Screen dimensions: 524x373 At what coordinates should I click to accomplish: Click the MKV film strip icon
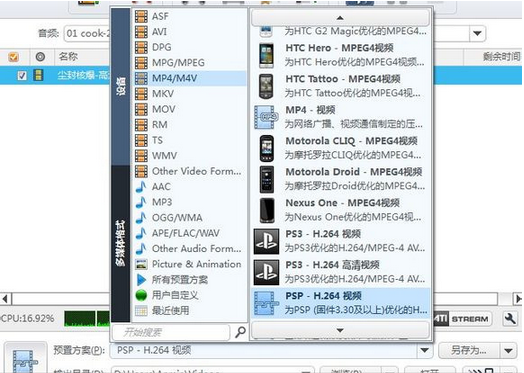pos(141,94)
